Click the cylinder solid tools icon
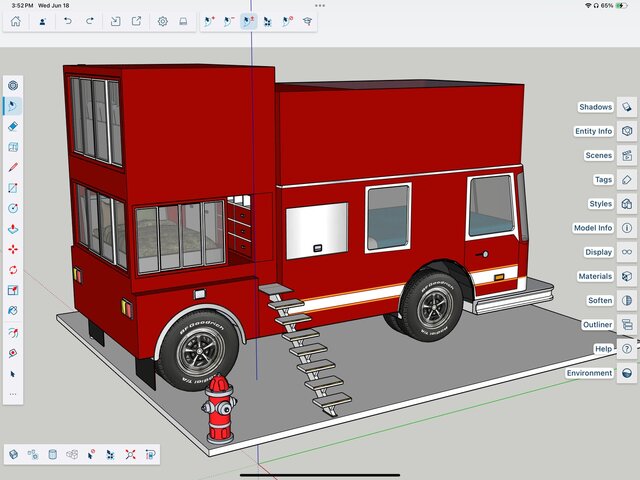The height and width of the screenshot is (480, 640). click(53, 454)
